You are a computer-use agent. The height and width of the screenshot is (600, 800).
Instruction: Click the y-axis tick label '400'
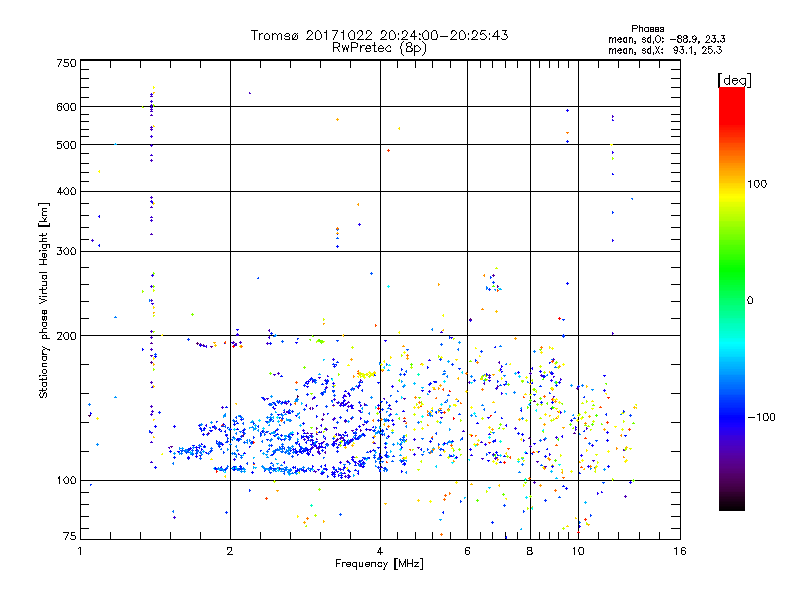[x=66, y=191]
